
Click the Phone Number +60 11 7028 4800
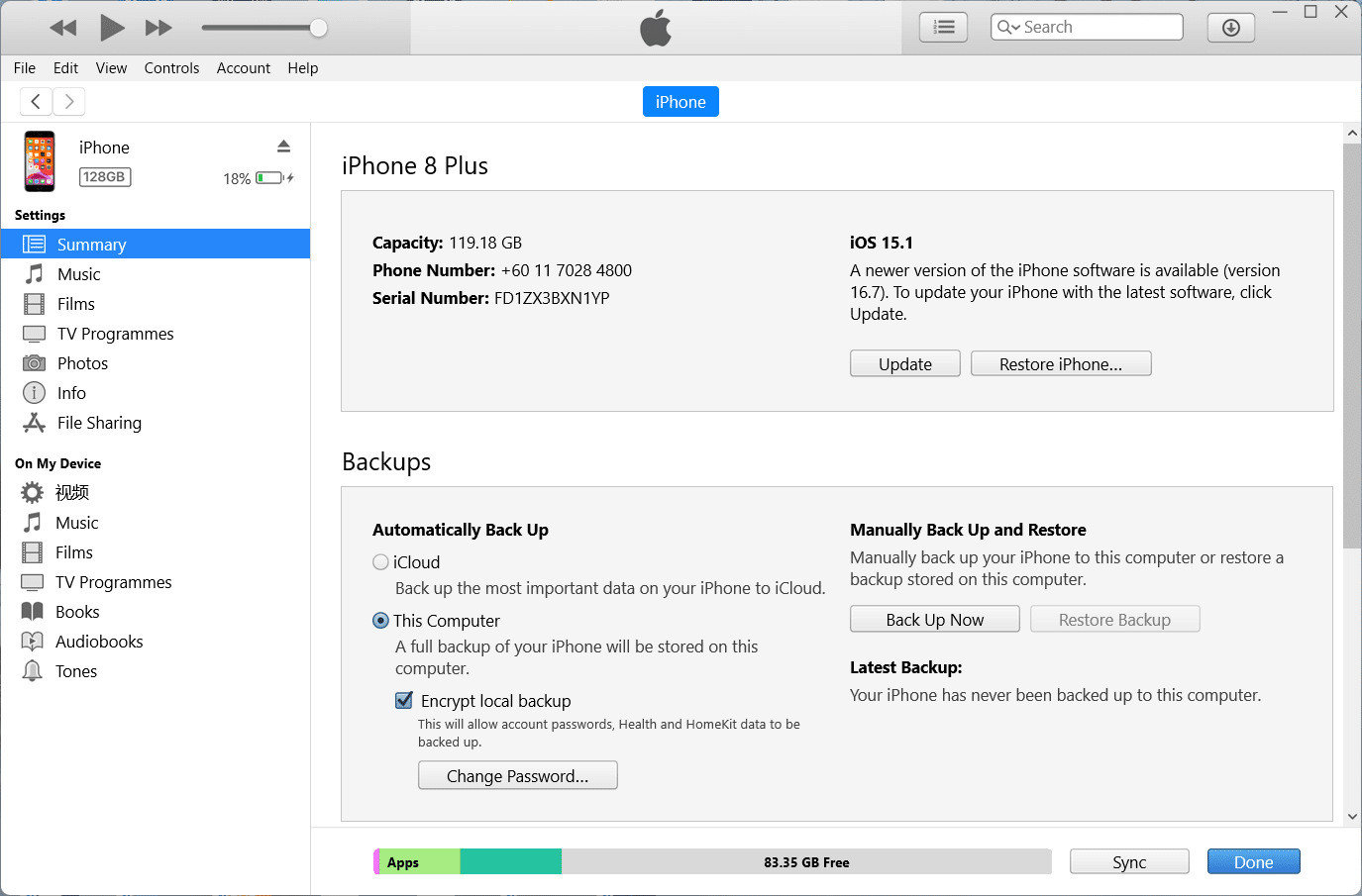click(502, 270)
